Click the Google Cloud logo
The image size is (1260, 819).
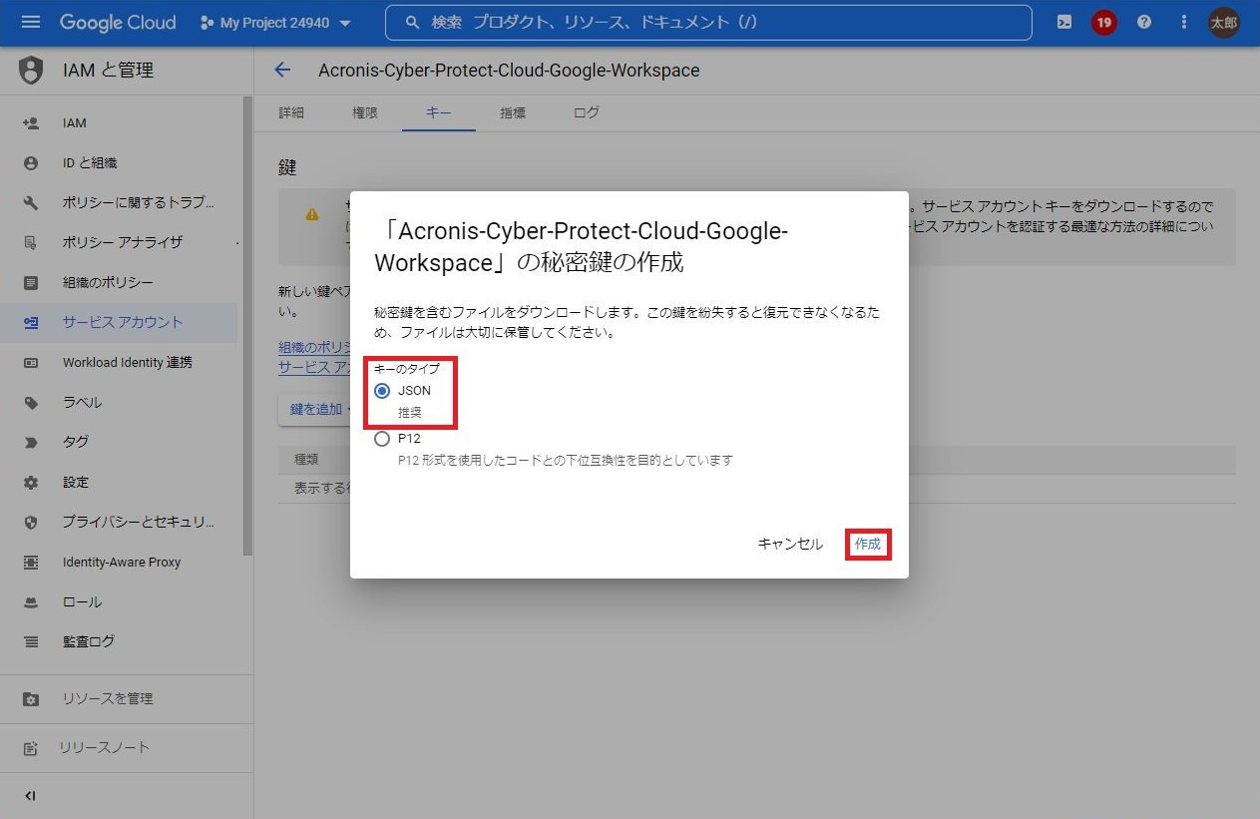pyautogui.click(x=117, y=22)
